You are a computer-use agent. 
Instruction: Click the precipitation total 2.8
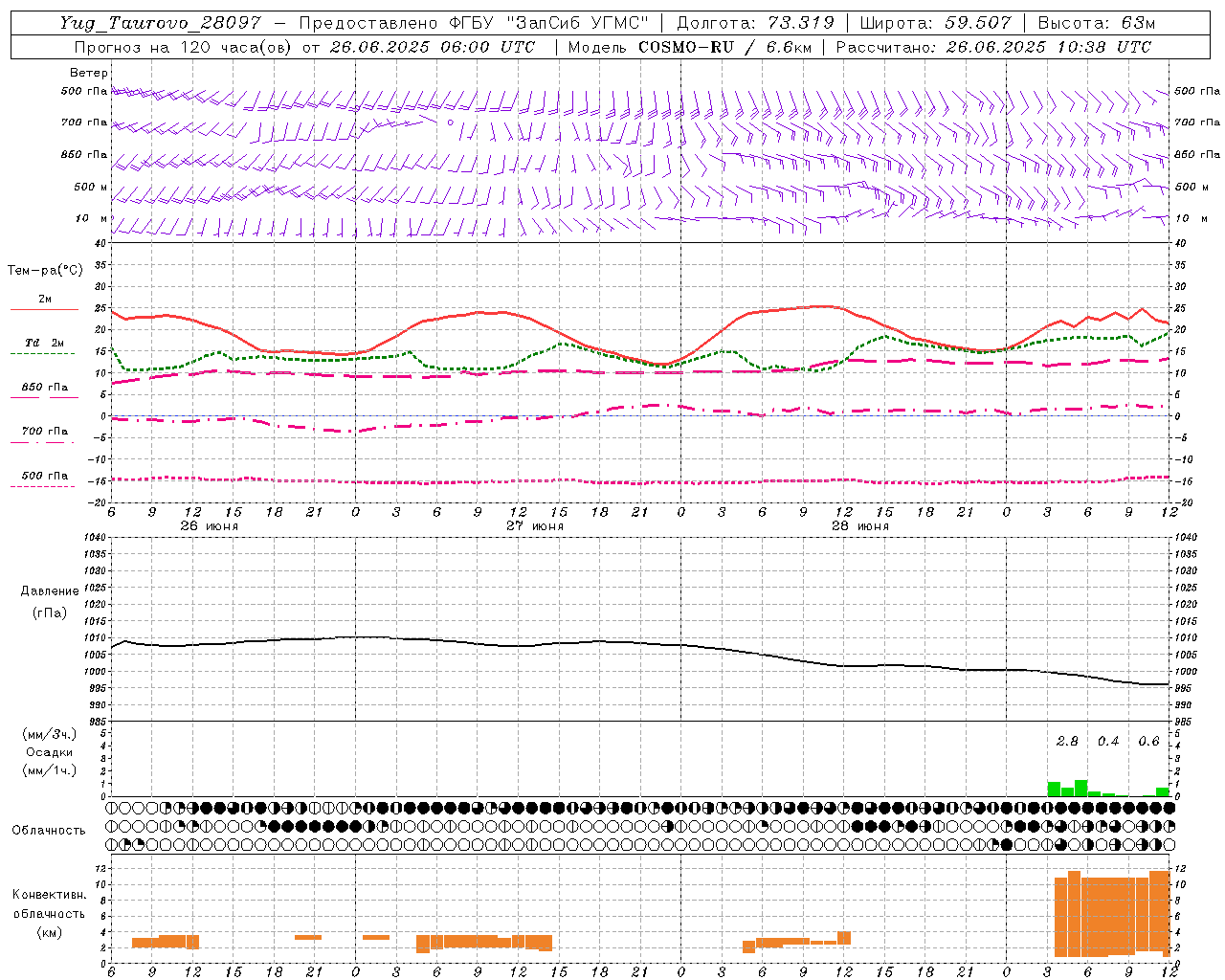point(1067,742)
